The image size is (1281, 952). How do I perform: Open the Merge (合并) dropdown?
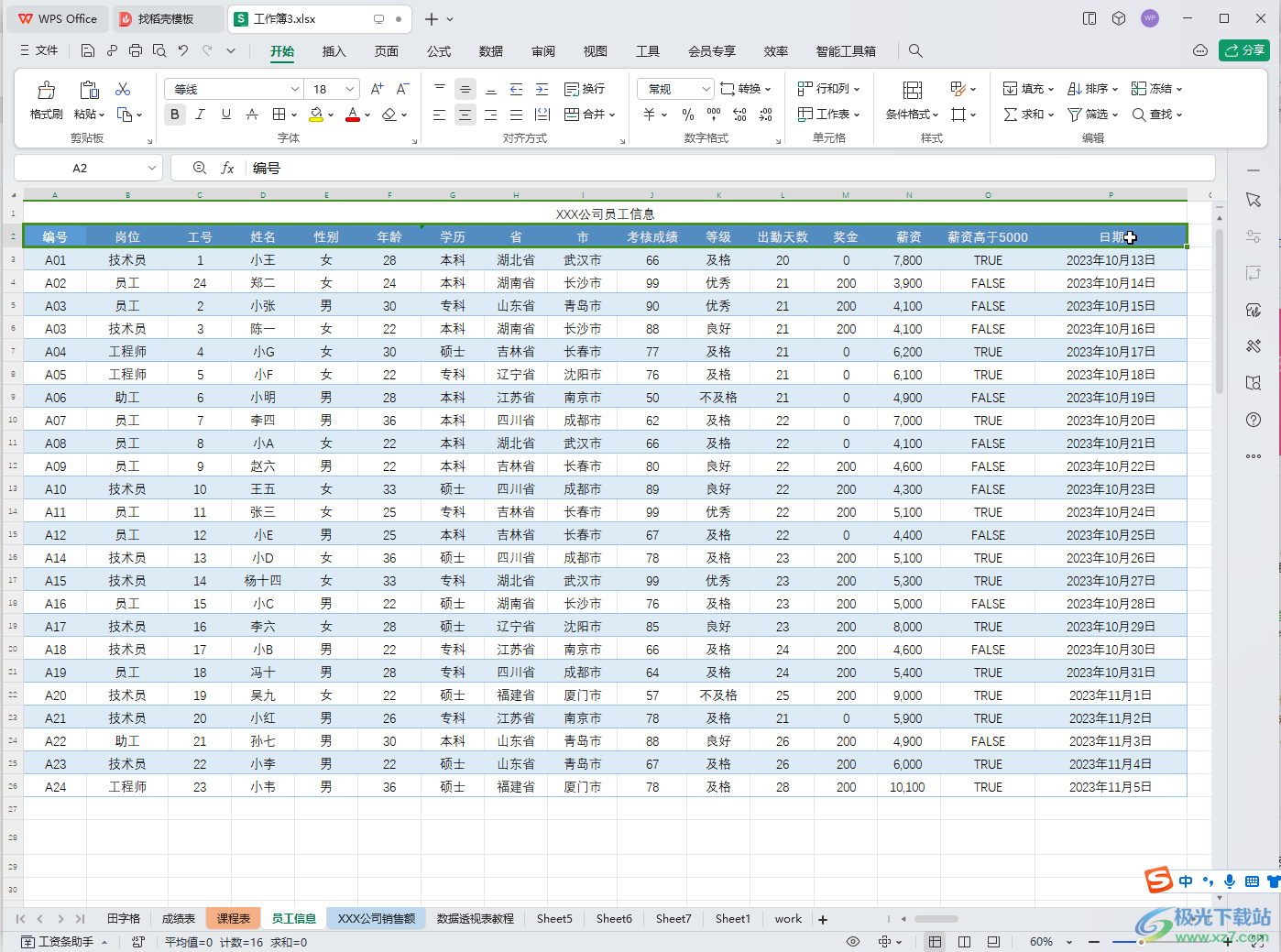click(x=590, y=115)
